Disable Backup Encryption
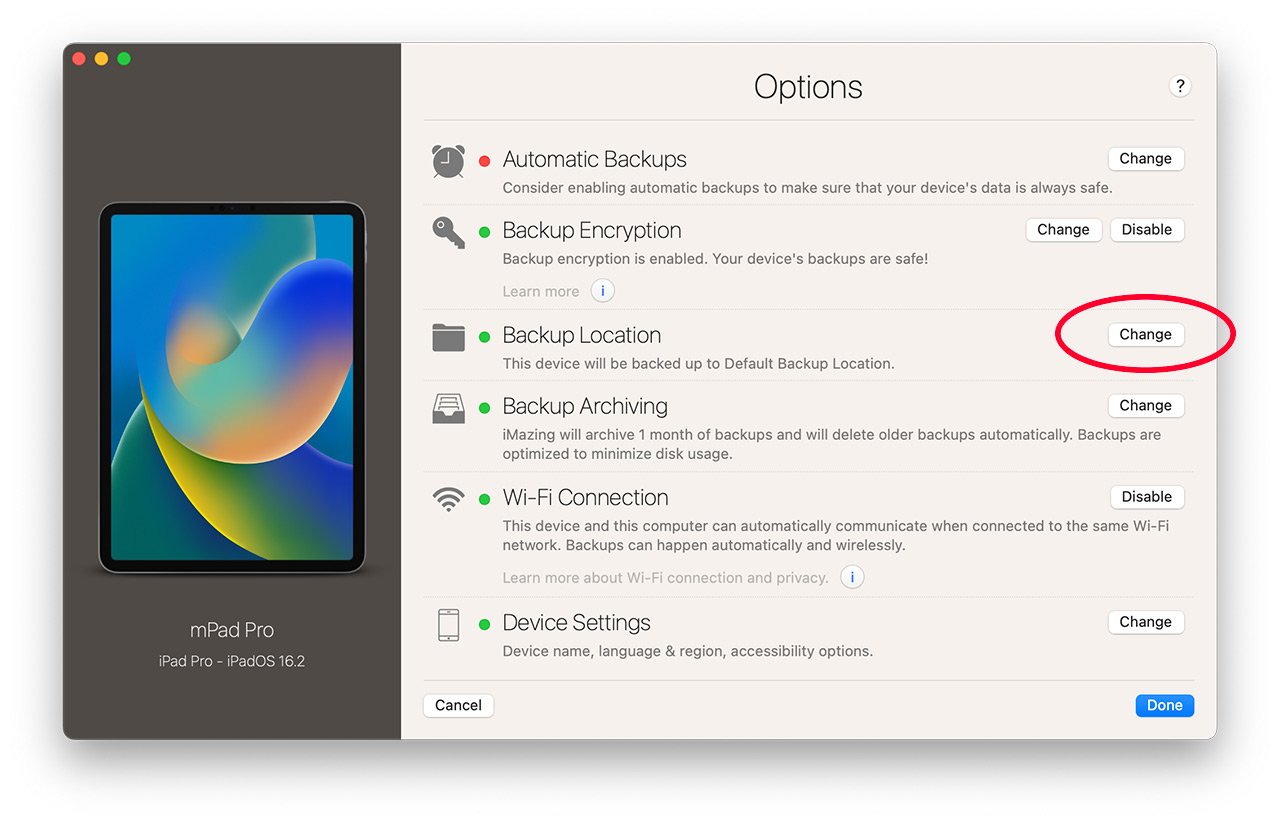 [x=1146, y=229]
